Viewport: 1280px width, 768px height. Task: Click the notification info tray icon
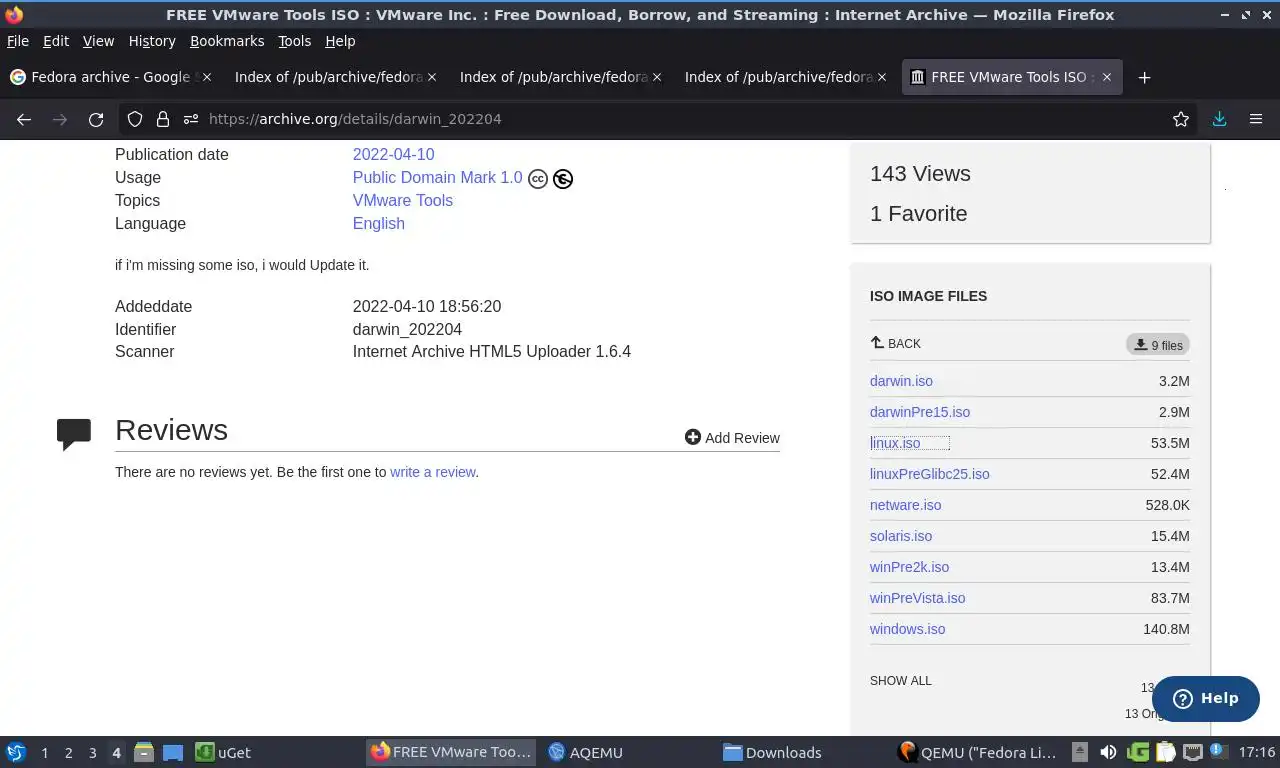[x=1217, y=752]
